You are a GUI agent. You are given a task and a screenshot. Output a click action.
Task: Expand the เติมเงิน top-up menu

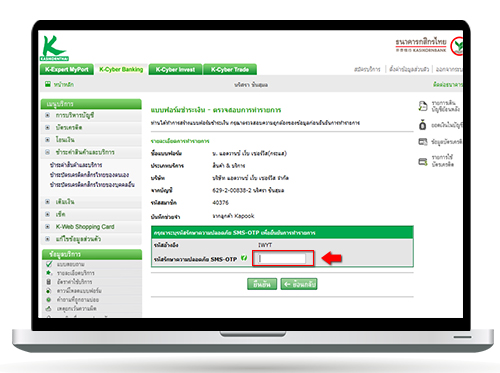tap(48, 202)
